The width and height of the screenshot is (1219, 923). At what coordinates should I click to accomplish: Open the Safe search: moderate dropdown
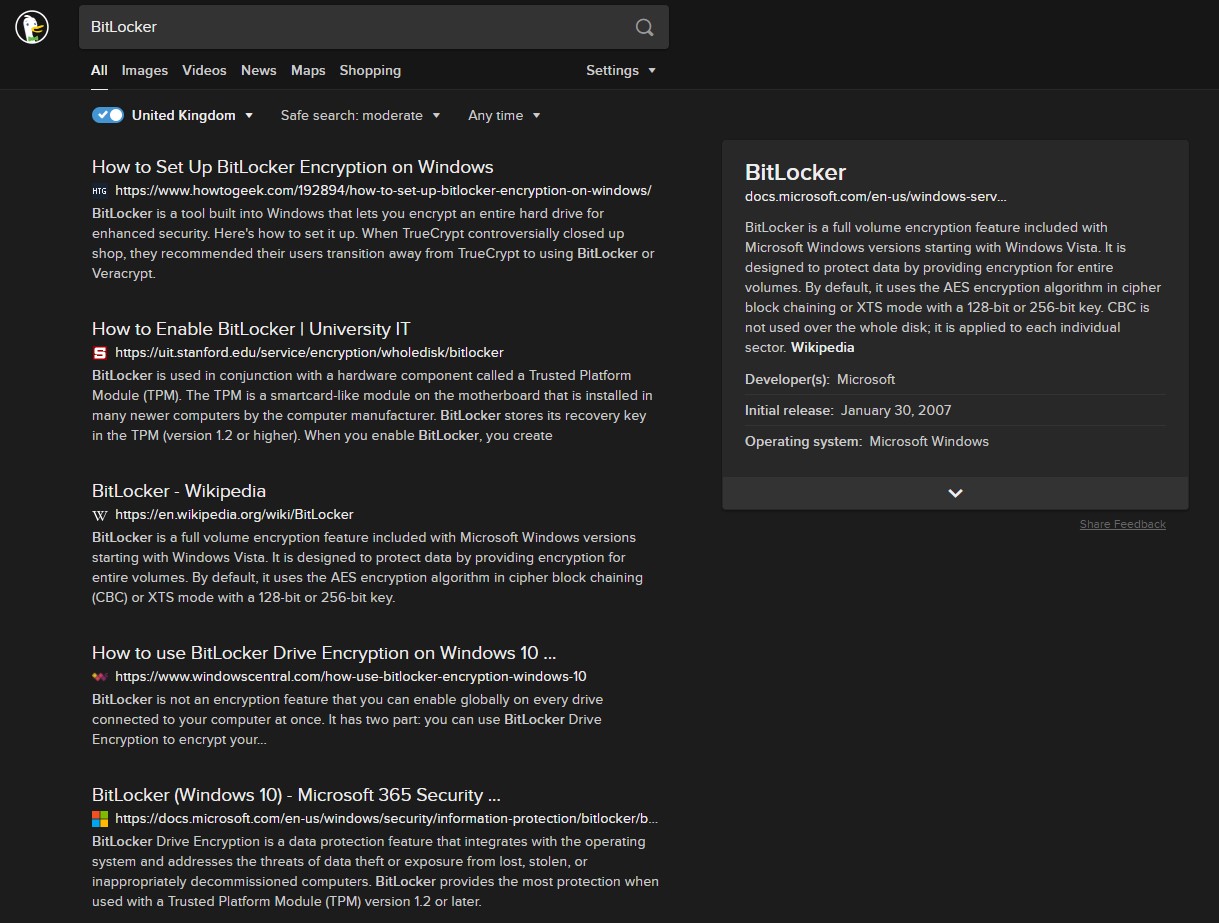pyautogui.click(x=360, y=115)
